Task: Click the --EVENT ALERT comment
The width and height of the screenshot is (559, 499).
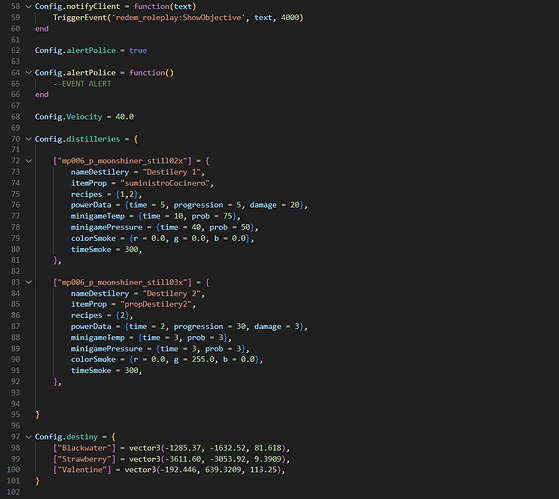Action: click(82, 84)
